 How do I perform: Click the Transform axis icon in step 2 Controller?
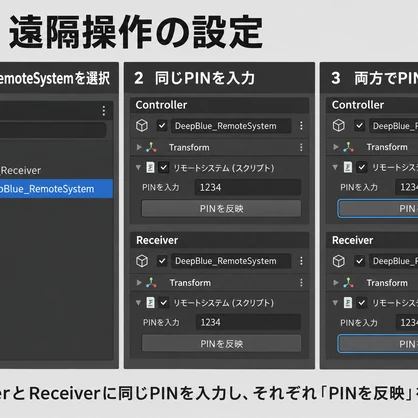(151, 147)
